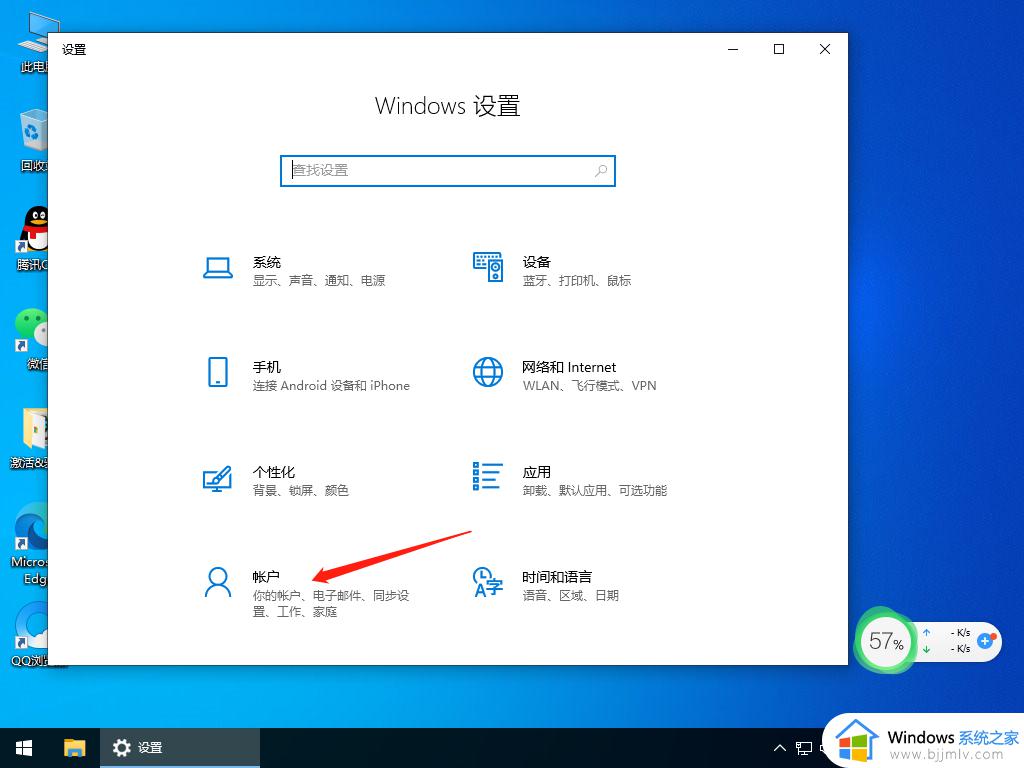Open the 网络和 Internet globe icon

point(488,372)
